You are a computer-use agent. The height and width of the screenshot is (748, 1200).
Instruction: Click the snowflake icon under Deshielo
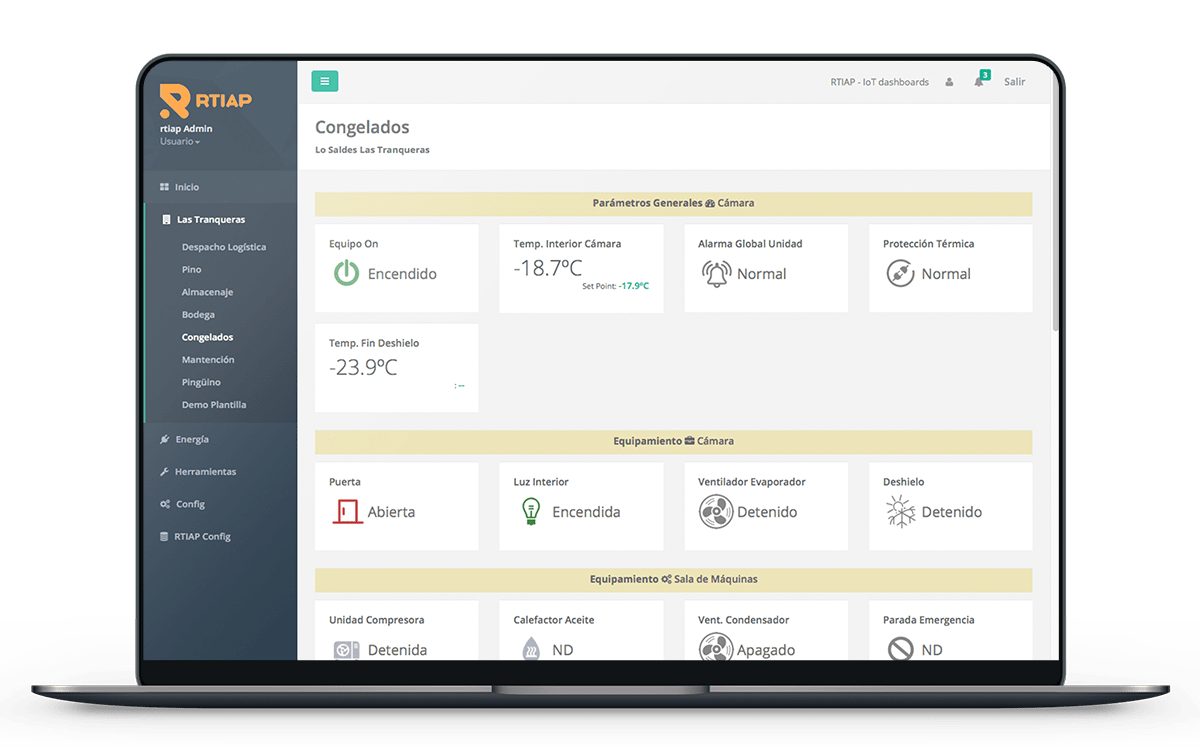pos(900,511)
